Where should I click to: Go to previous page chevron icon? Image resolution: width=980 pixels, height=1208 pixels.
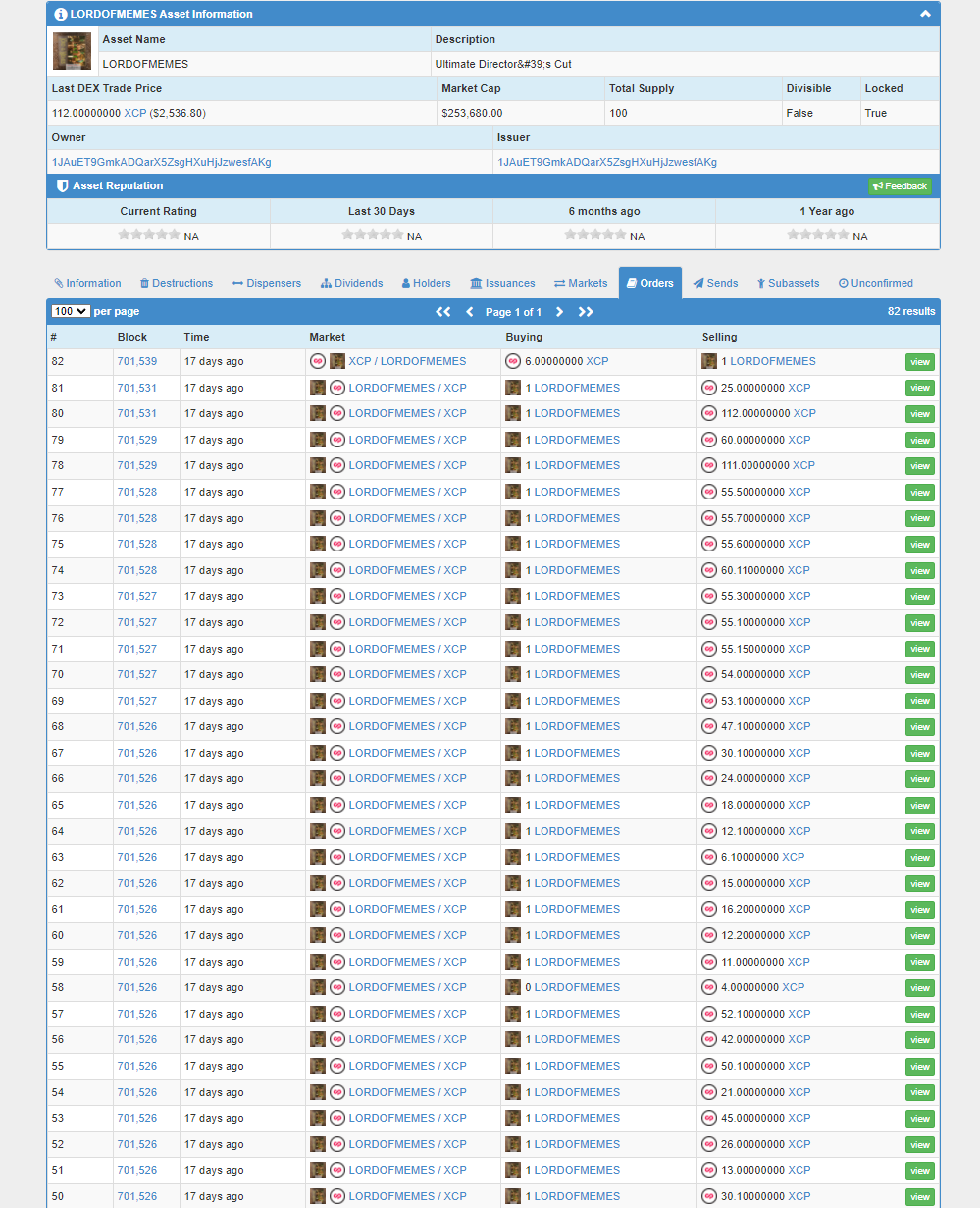[x=470, y=312]
